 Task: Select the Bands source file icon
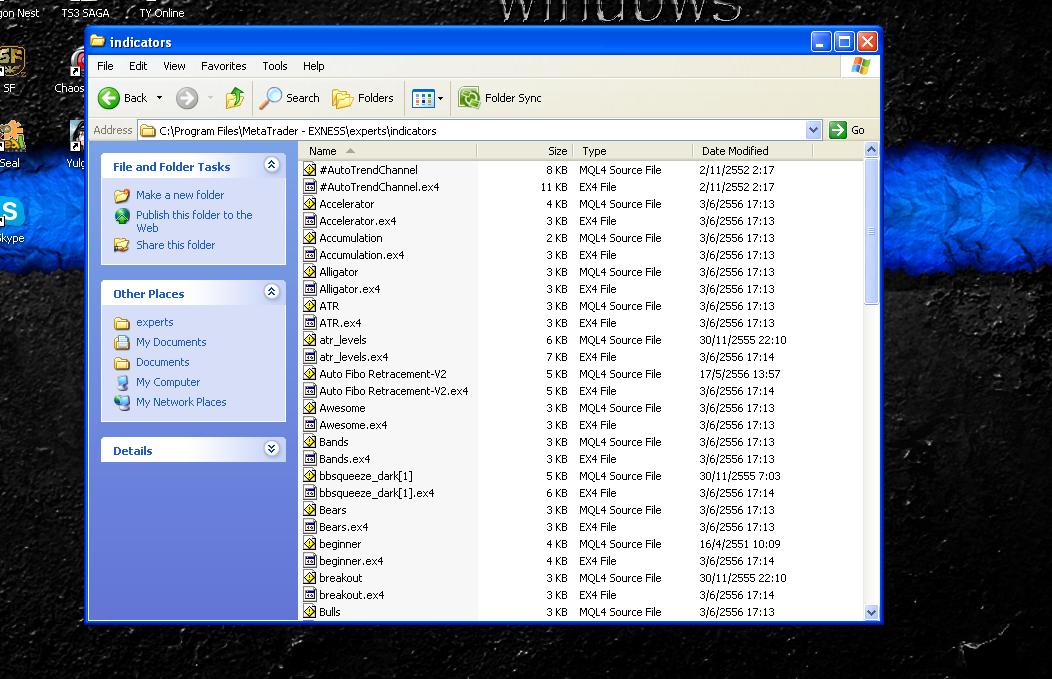point(309,441)
